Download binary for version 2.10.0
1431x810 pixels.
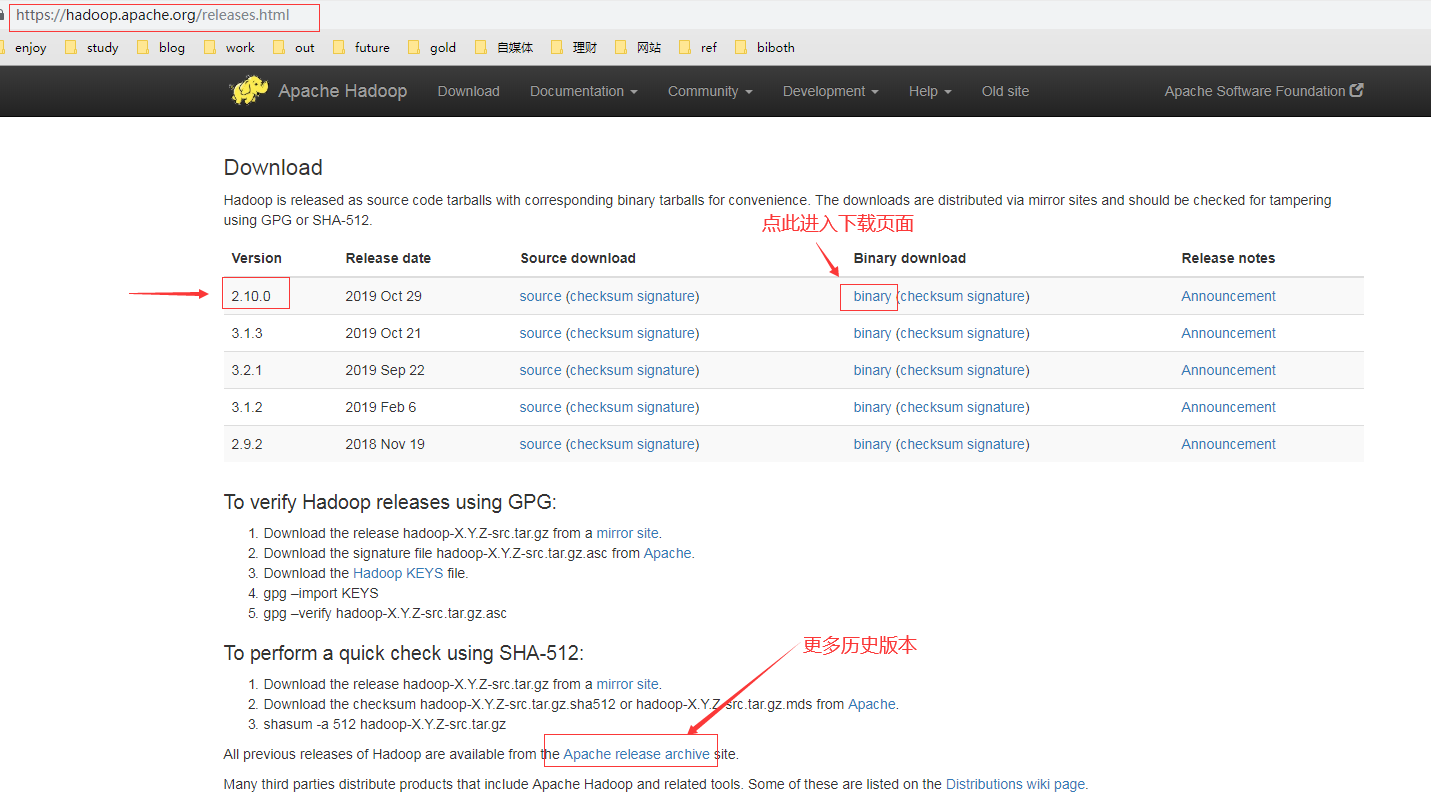point(872,296)
